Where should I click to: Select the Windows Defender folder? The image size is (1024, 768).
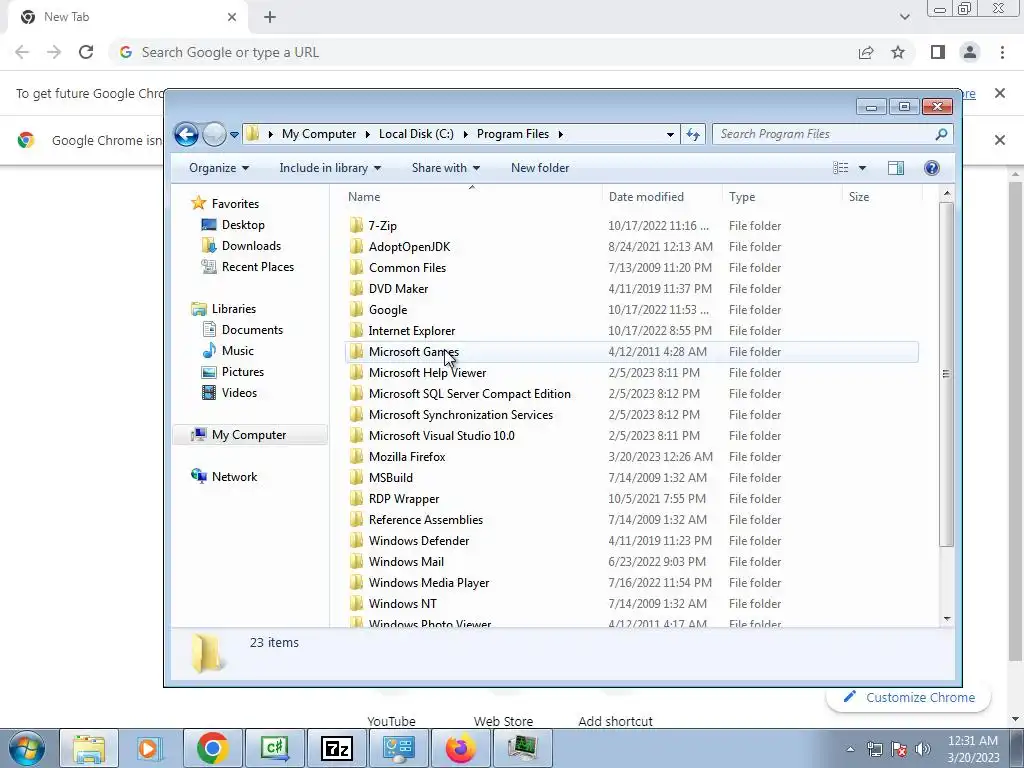coord(419,541)
